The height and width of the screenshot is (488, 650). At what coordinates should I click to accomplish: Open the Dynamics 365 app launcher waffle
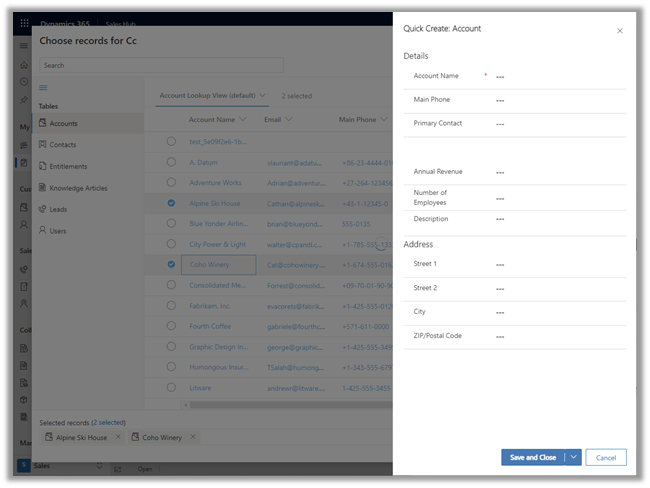pyautogui.click(x=25, y=22)
